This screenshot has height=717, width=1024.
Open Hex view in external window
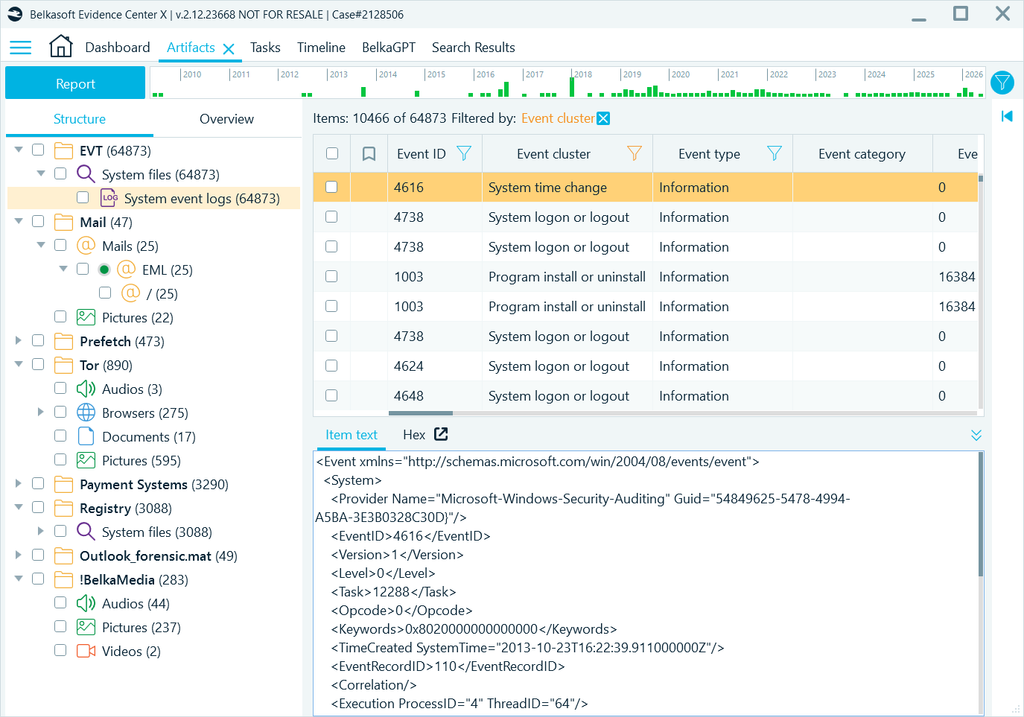(441, 434)
